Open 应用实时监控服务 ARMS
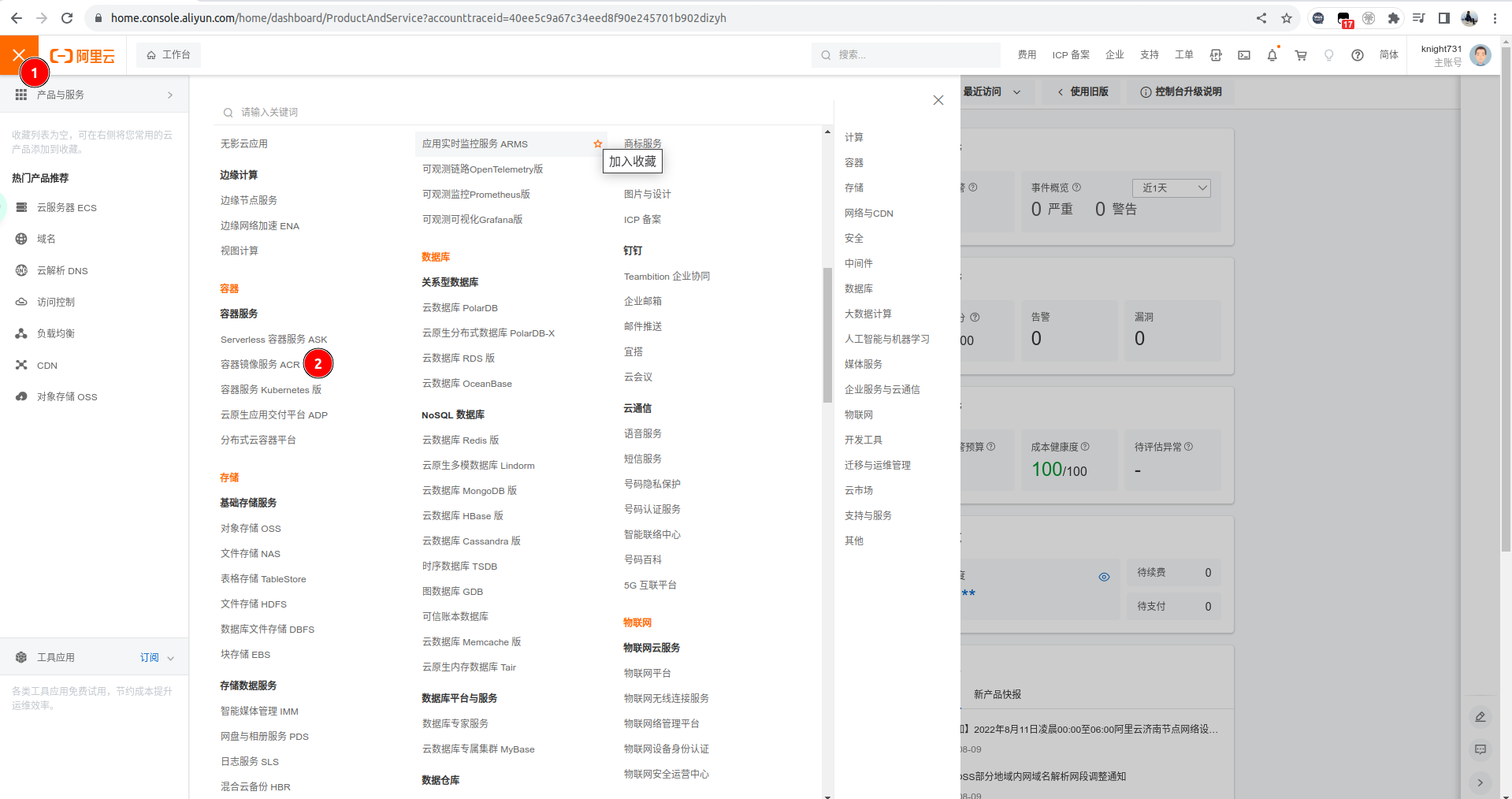 click(x=475, y=144)
